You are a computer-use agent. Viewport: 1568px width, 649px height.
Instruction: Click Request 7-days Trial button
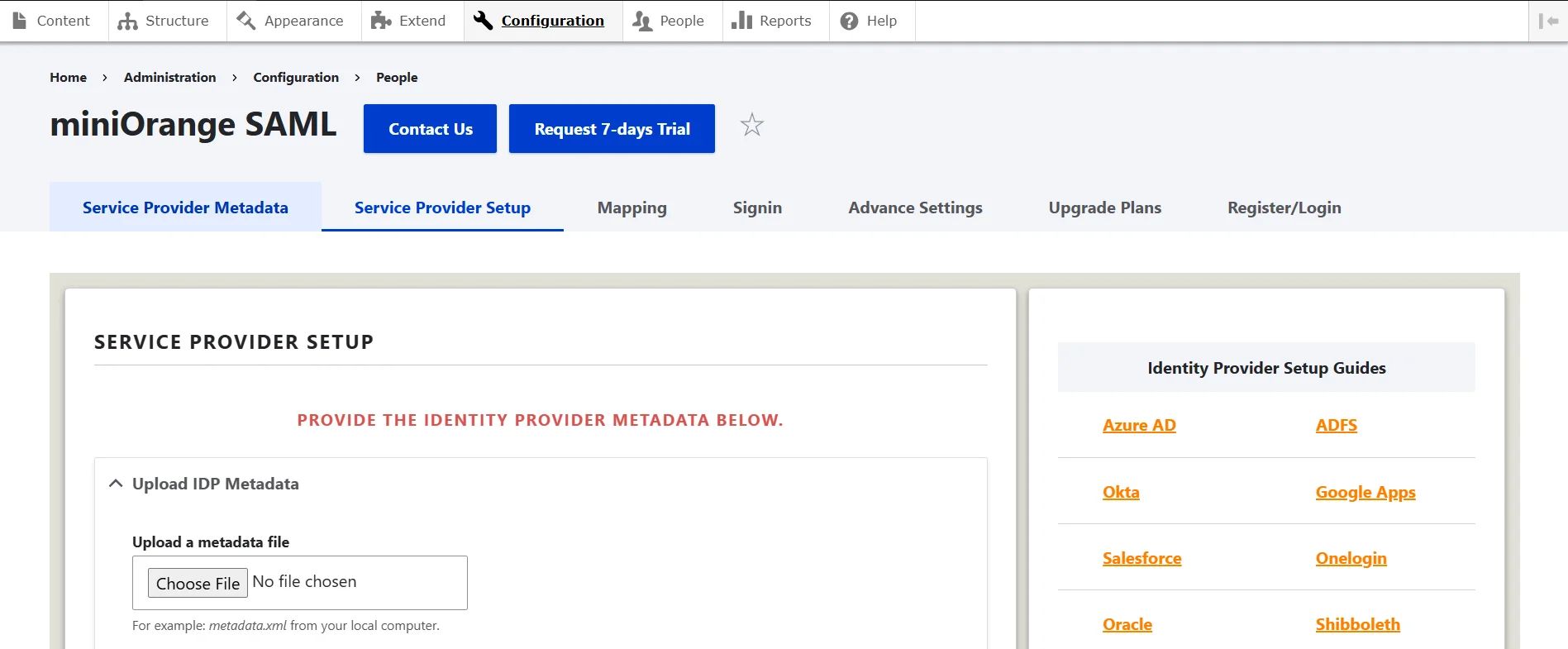[612, 129]
